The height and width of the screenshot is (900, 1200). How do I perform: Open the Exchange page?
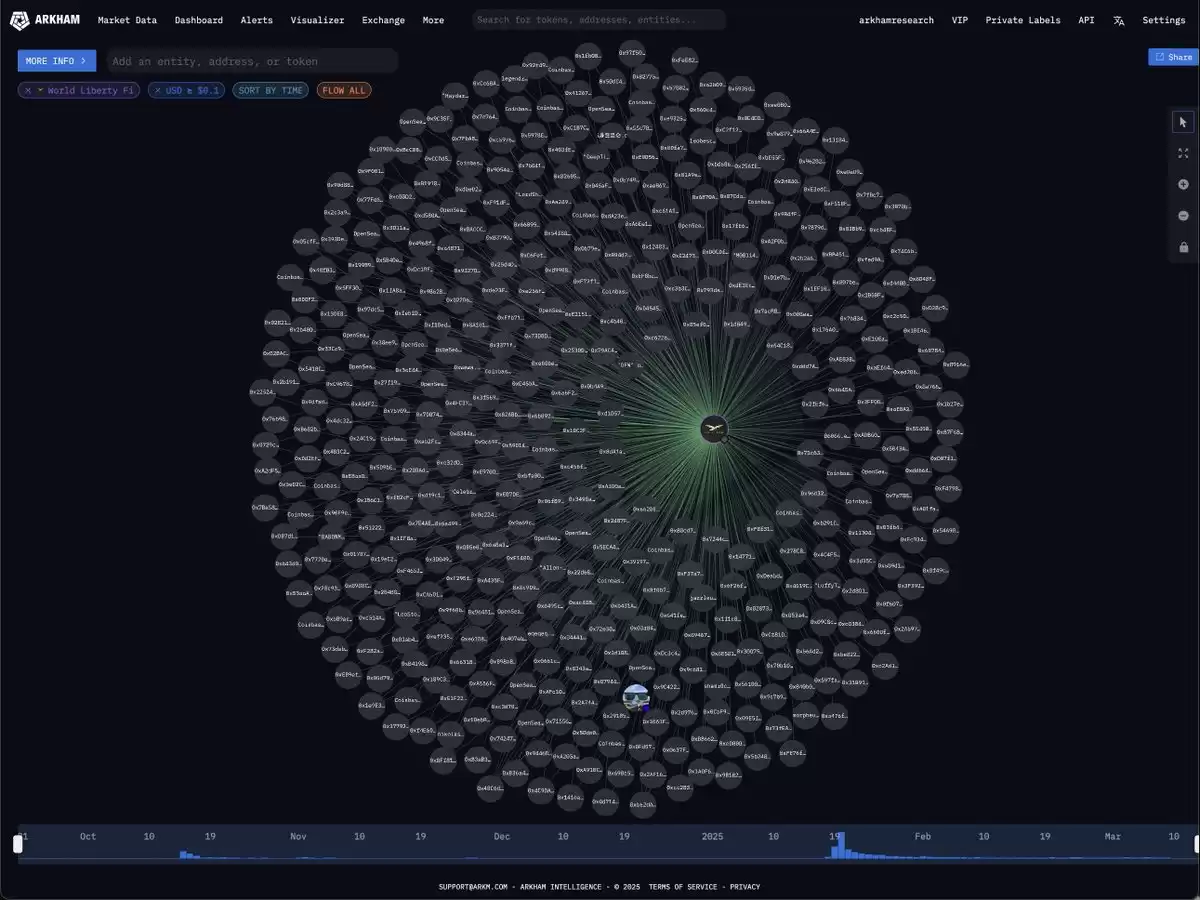(383, 20)
